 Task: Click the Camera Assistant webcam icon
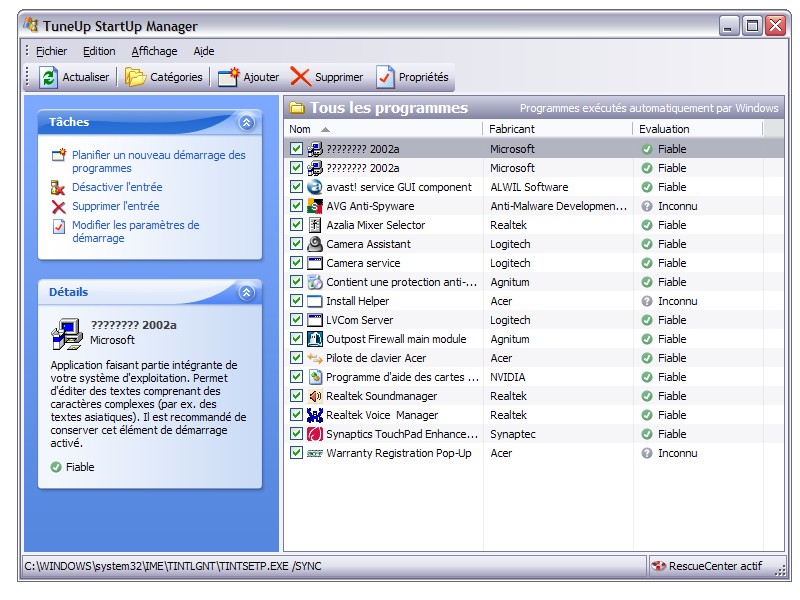[x=315, y=244]
